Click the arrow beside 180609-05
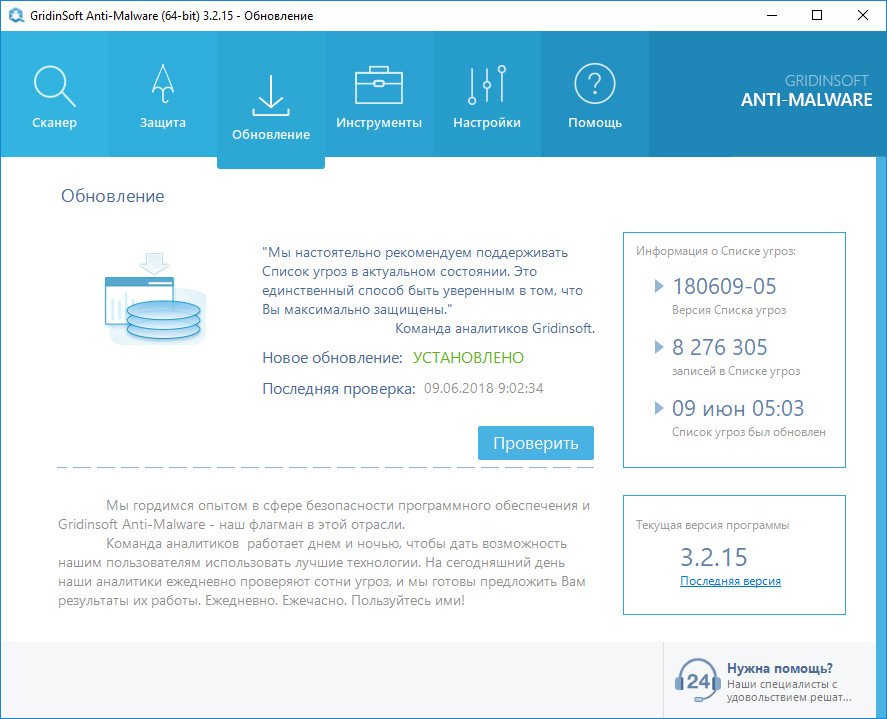Viewport: 887px width, 719px height. (x=658, y=286)
